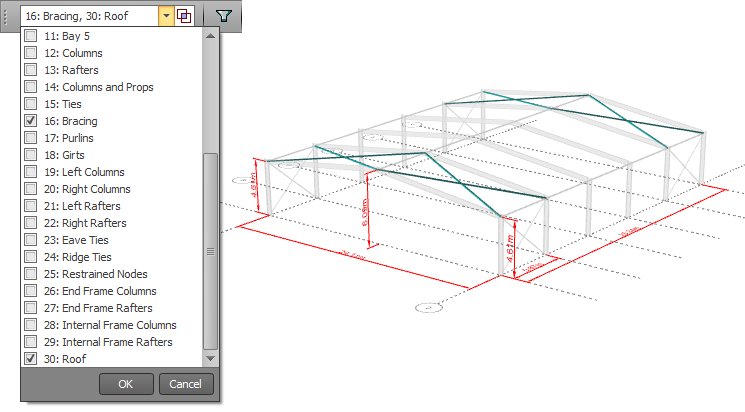Viewport: 745px width, 412px height.
Task: Uncheck the '16: Bracing' checkbox
Action: [x=30, y=121]
